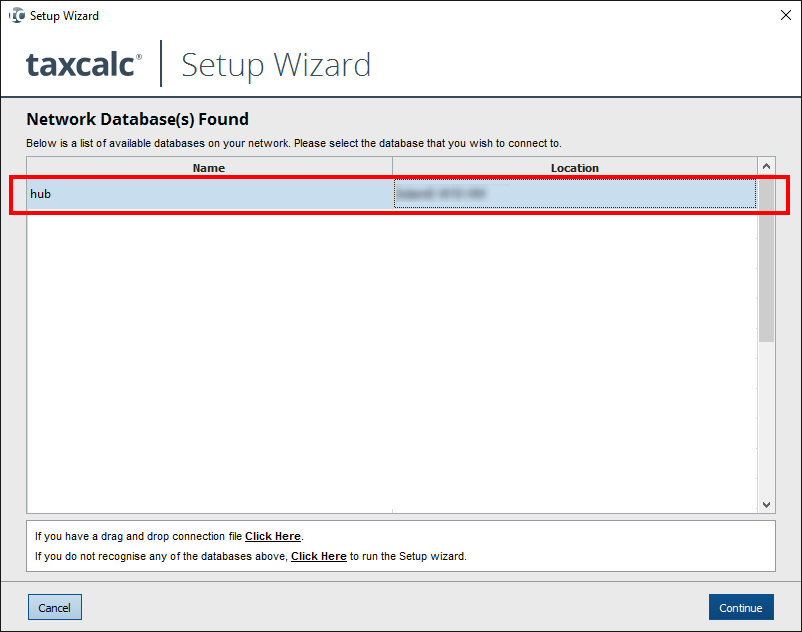This screenshot has height=632, width=802.
Task: Click the scrollbar track below the thumb
Action: [767, 420]
